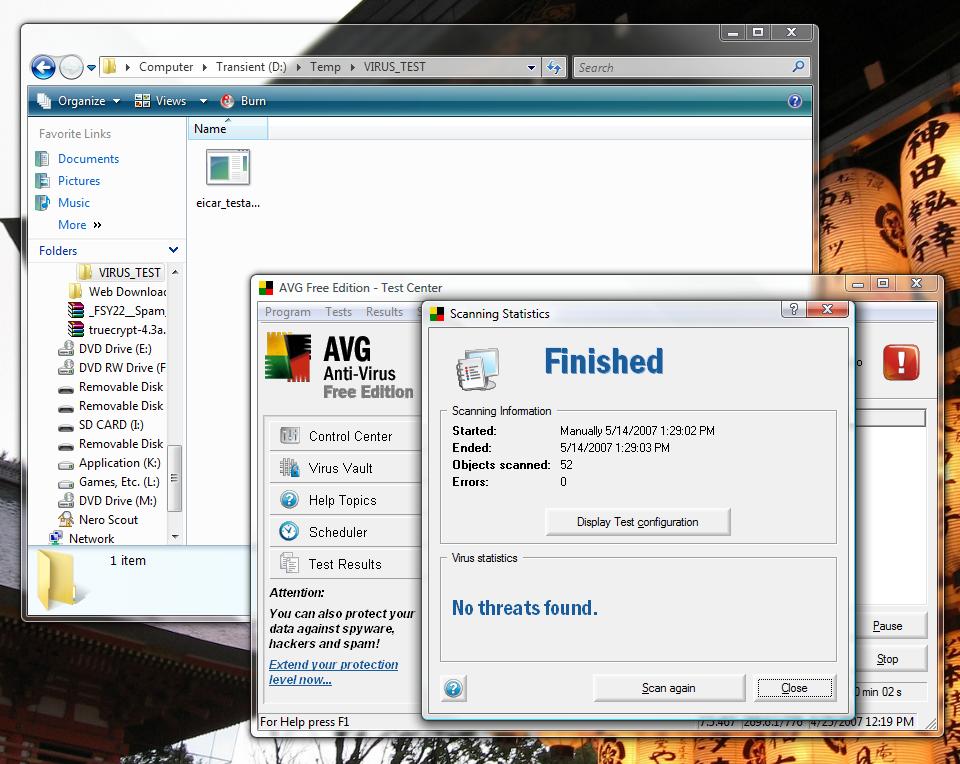Click Display Test configuration button
960x764 pixels.
tap(637, 522)
